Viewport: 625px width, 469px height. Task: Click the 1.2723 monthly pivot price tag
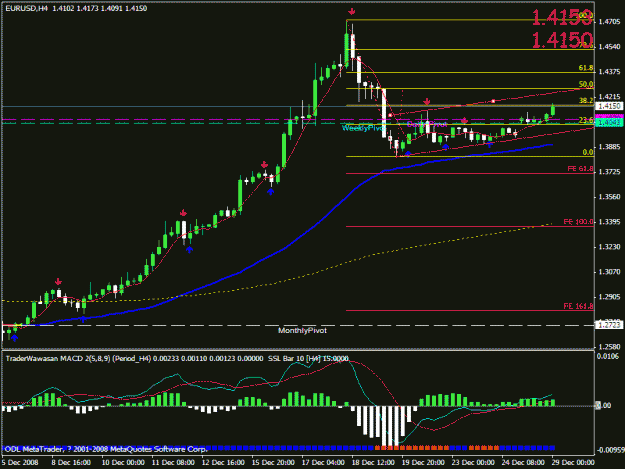point(609,325)
